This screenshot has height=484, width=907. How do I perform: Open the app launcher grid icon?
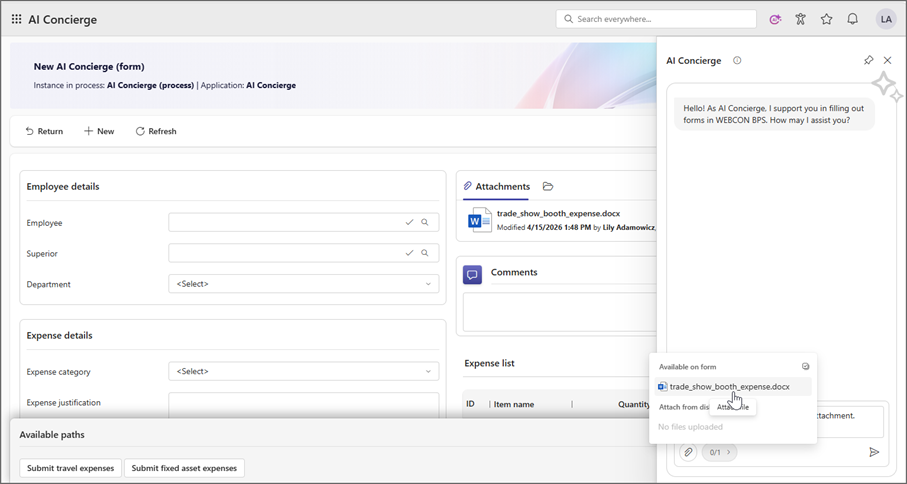[16, 19]
